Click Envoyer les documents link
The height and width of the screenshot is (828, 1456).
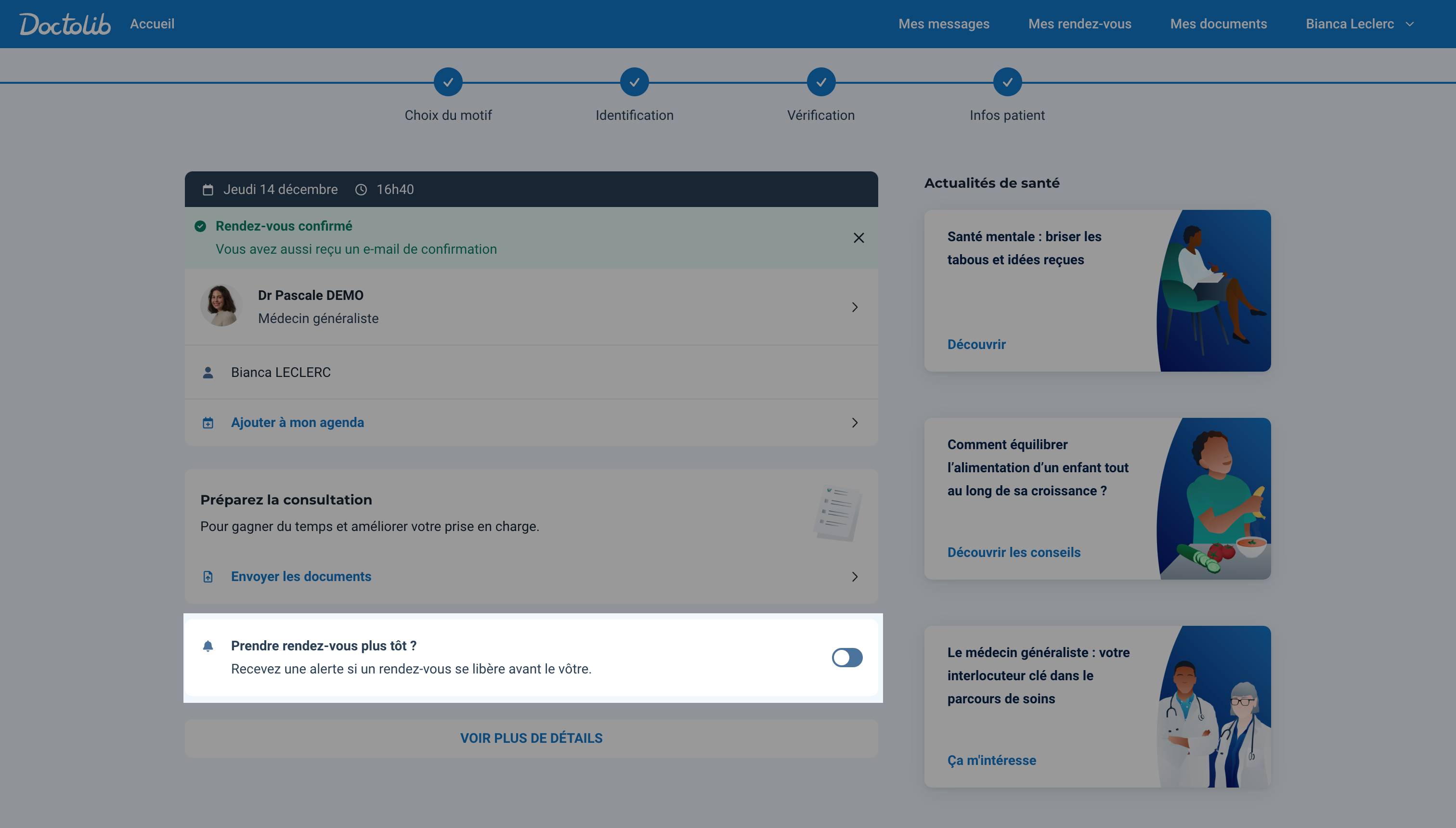pyautogui.click(x=301, y=576)
